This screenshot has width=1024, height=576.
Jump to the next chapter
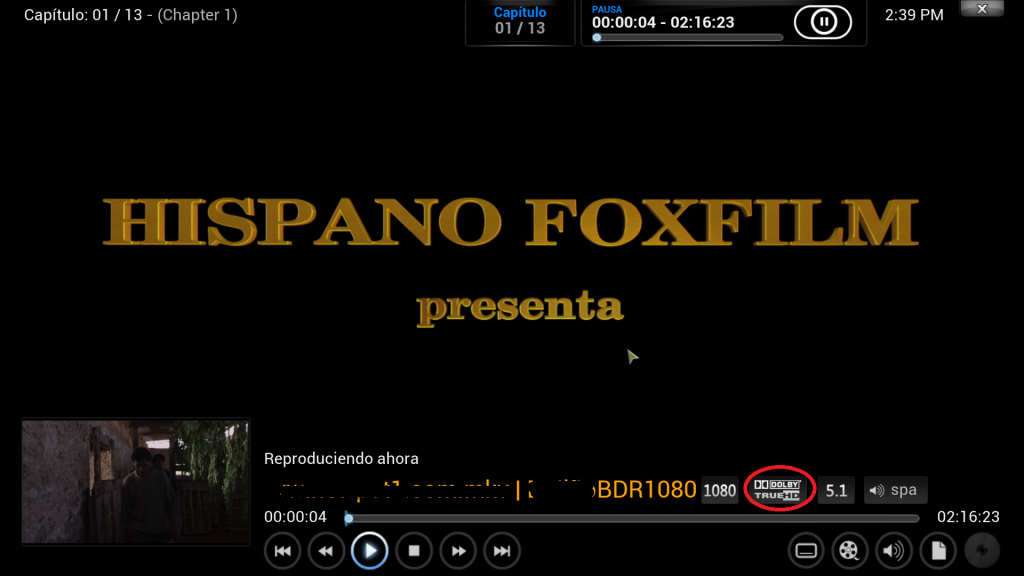click(x=502, y=550)
